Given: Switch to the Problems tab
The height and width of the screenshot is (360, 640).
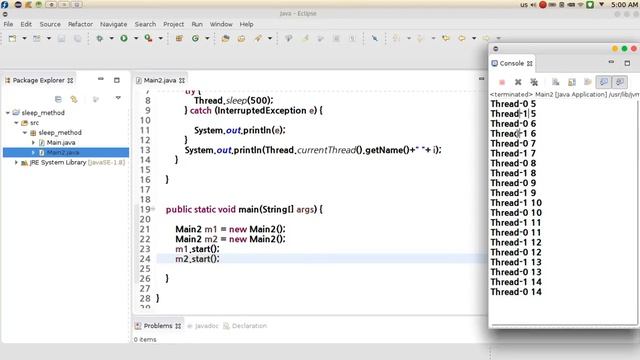Looking at the screenshot, I should pyautogui.click(x=158, y=326).
